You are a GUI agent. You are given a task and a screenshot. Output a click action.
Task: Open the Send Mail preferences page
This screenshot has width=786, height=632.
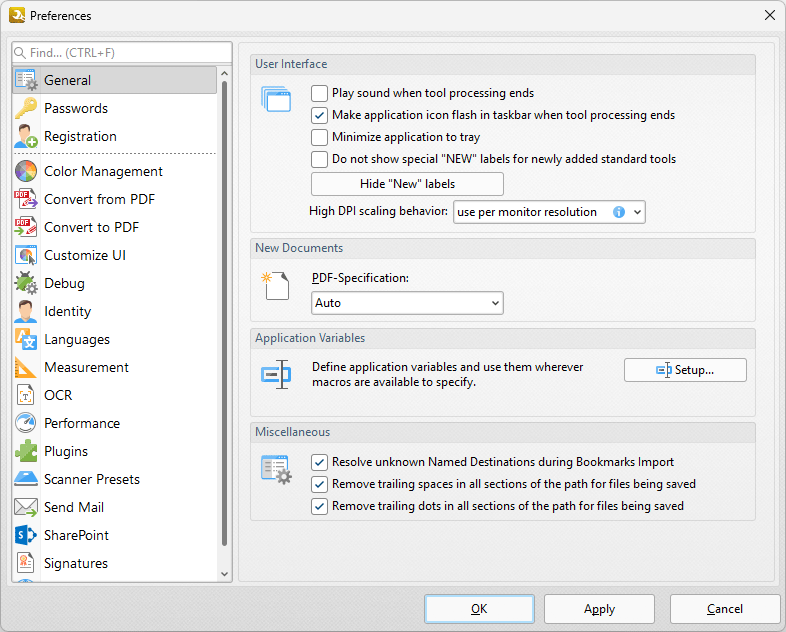pyautogui.click(x=114, y=507)
